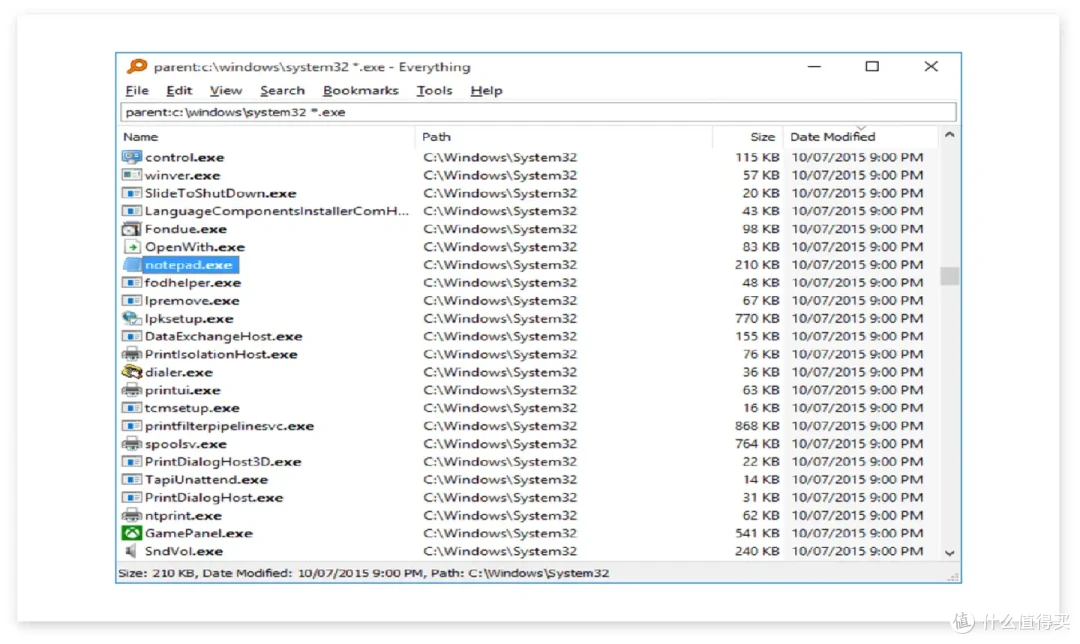
Task: Select the OpenWith.exe icon
Action: (x=131, y=247)
